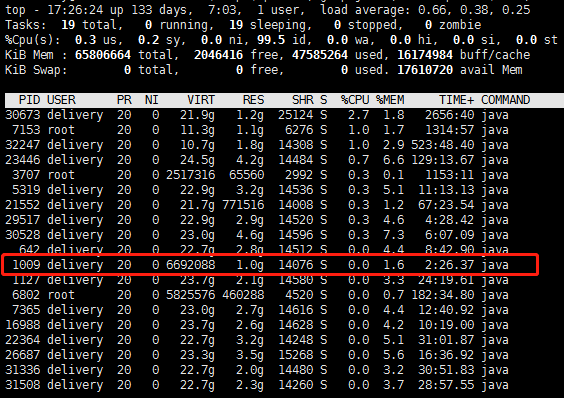Click TIME+ value 2656:40
Image resolution: width=564 pixels, height=398 pixels.
click(450, 115)
